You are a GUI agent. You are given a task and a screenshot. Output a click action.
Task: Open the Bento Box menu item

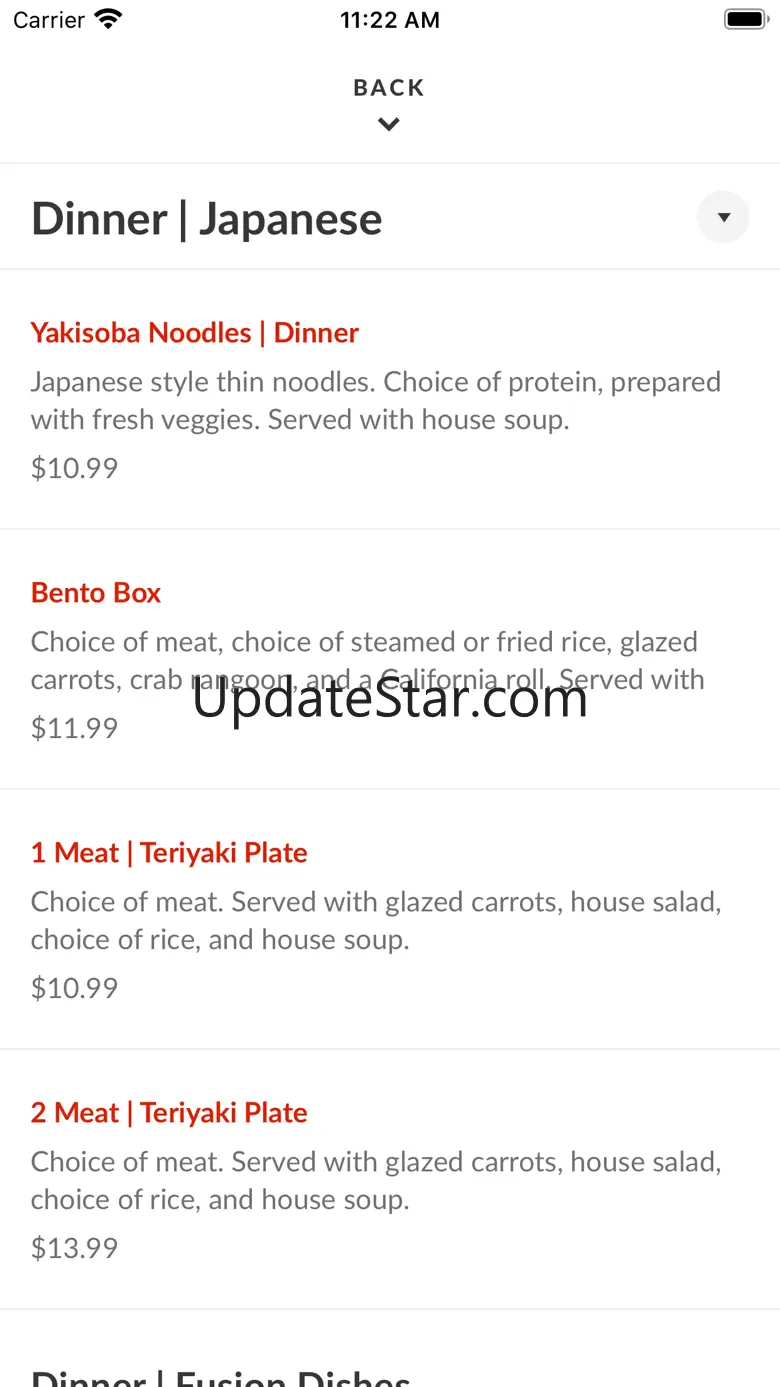point(96,592)
